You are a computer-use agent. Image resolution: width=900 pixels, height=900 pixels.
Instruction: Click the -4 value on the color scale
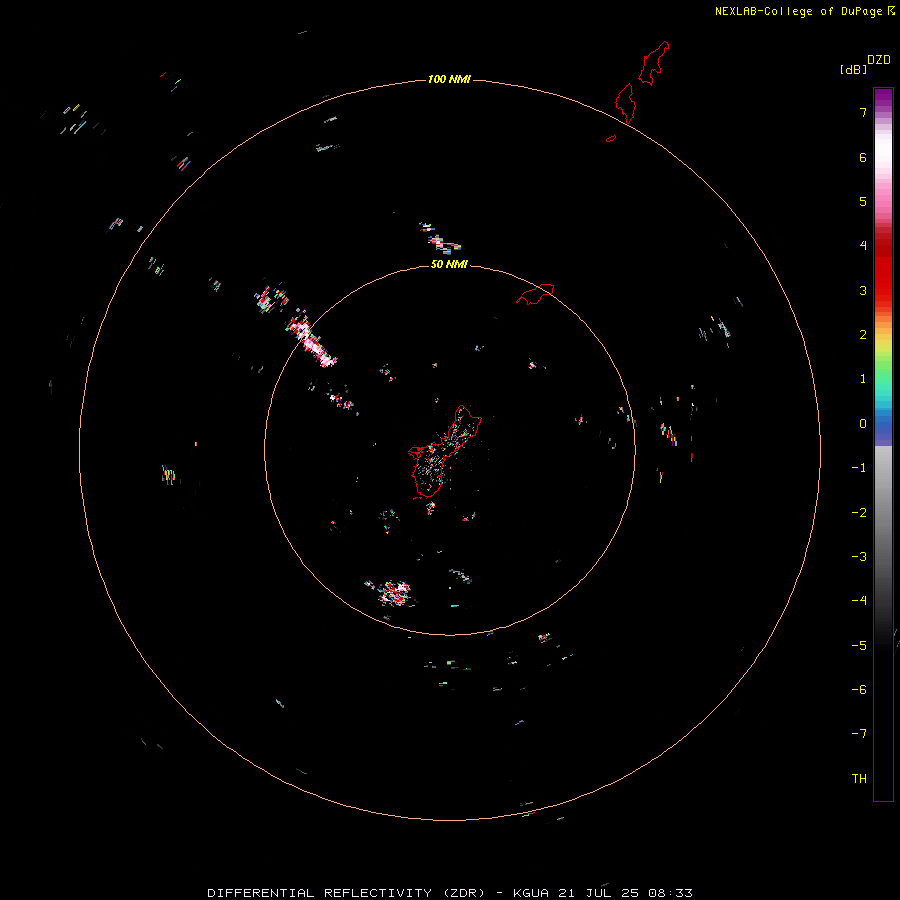point(859,601)
